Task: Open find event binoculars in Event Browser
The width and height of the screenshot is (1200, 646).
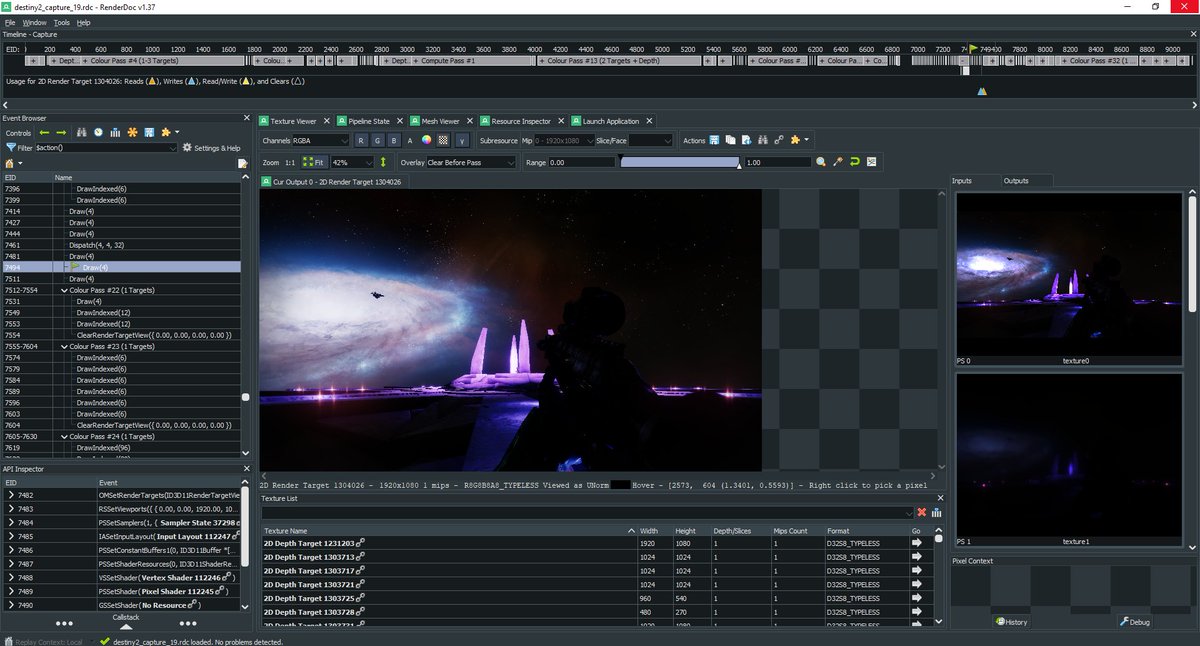Action: [x=83, y=132]
